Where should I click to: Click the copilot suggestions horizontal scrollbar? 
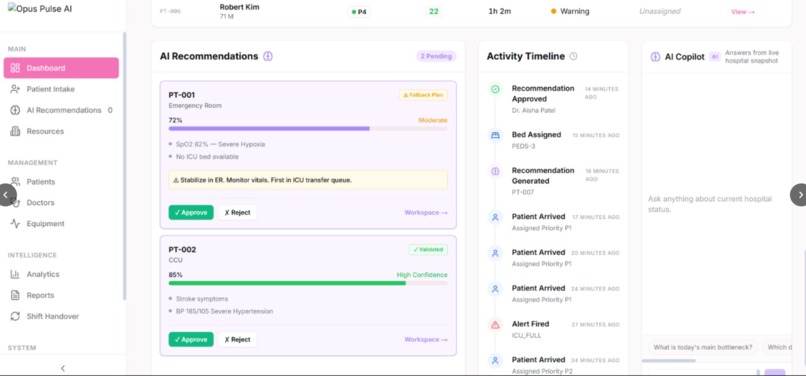click(x=669, y=361)
